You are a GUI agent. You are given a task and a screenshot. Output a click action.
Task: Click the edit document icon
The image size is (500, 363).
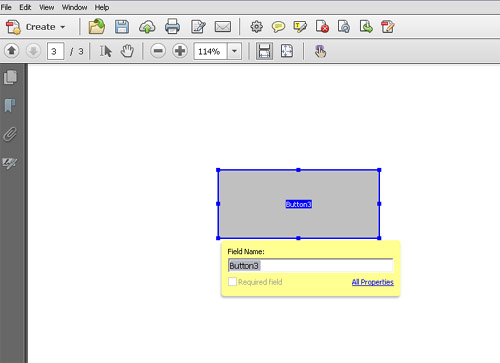click(x=198, y=27)
